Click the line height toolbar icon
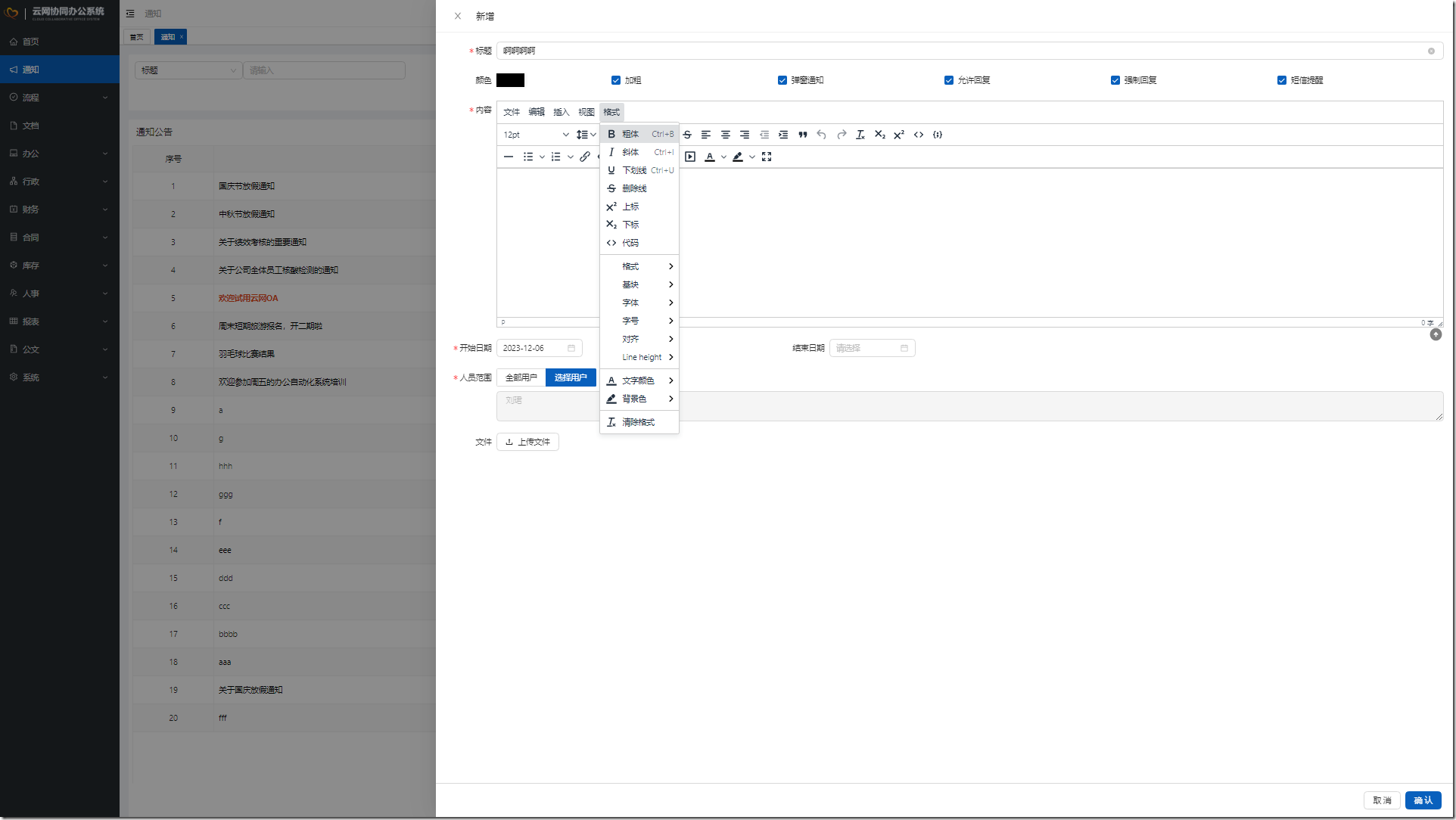The image size is (1456, 820). pyautogui.click(x=582, y=135)
